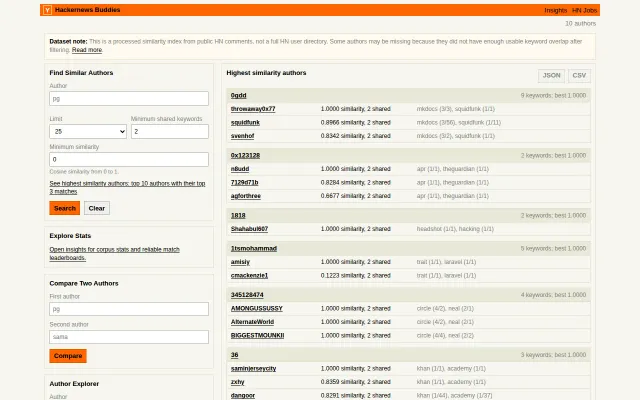The height and width of the screenshot is (400, 640).
Task: Open the Insights page link
Action: [556, 10]
